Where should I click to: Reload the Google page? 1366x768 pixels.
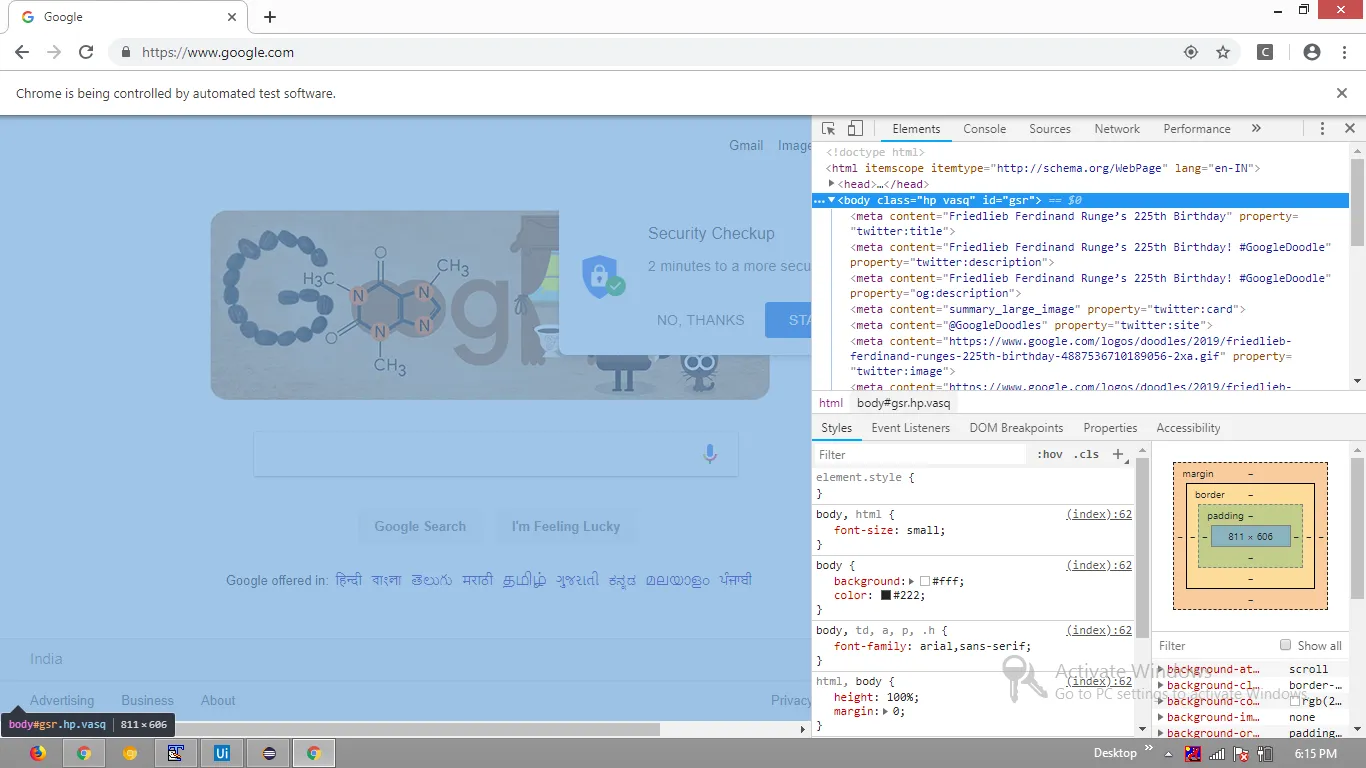click(86, 52)
